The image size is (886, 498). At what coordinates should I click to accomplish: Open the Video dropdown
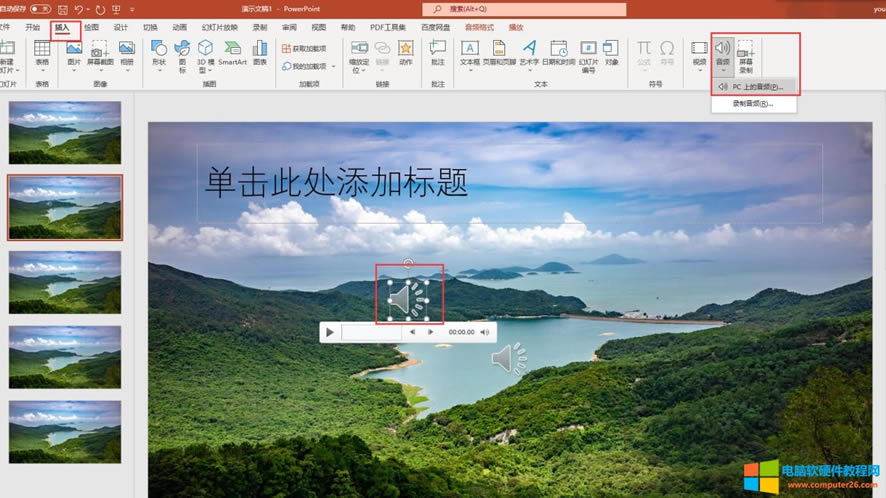pos(699,70)
